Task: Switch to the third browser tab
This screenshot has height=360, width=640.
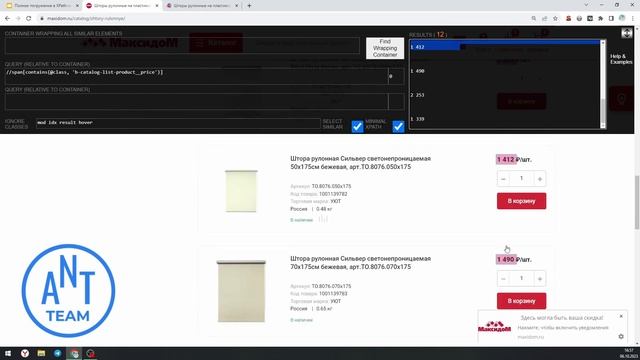Action: click(202, 6)
